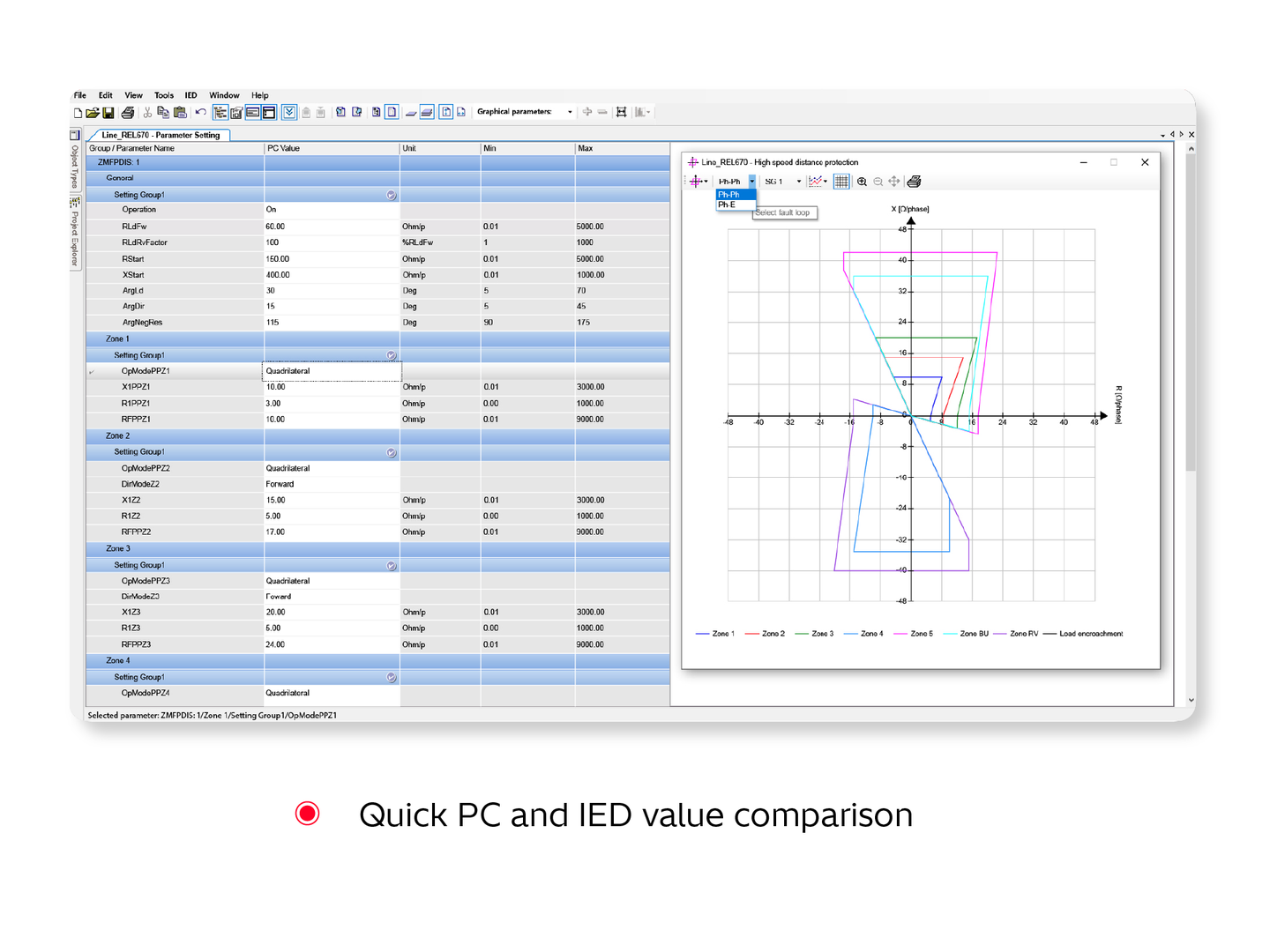This screenshot has height=952, width=1270.
Task: Open the Edit menu
Action: point(106,95)
